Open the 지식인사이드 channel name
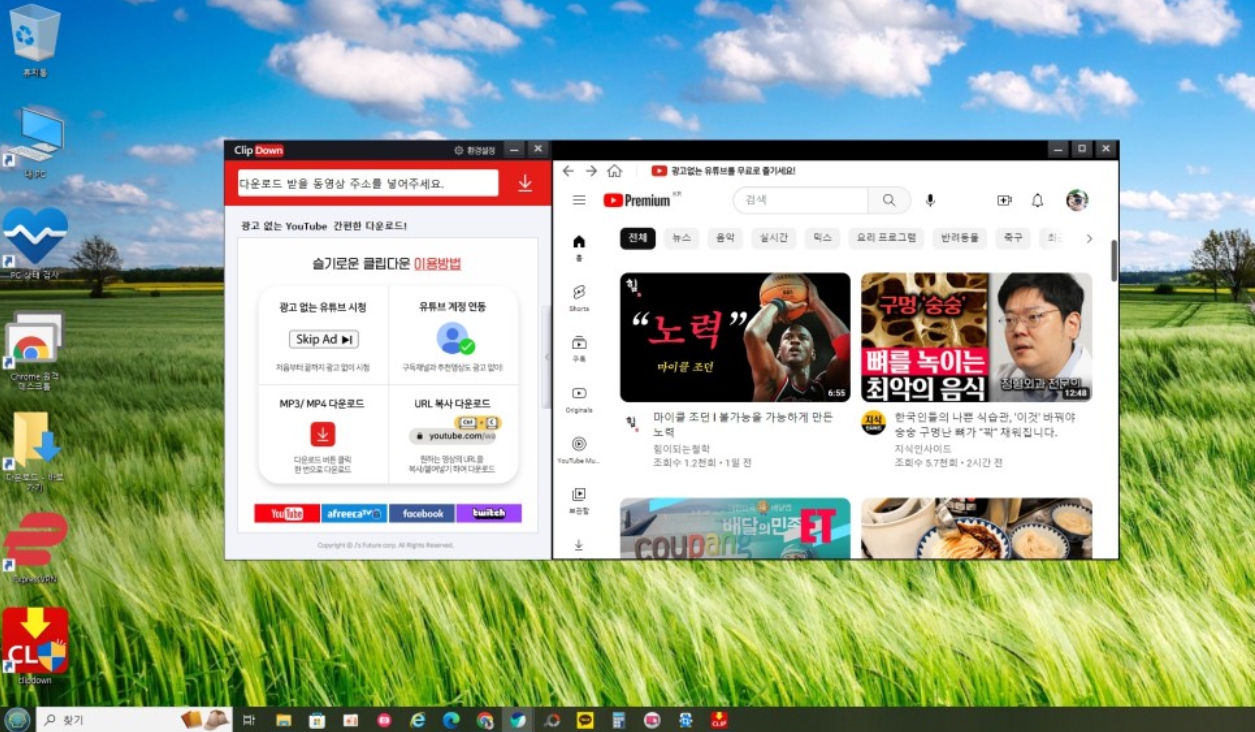Image resolution: width=1255 pixels, height=732 pixels. 923,449
